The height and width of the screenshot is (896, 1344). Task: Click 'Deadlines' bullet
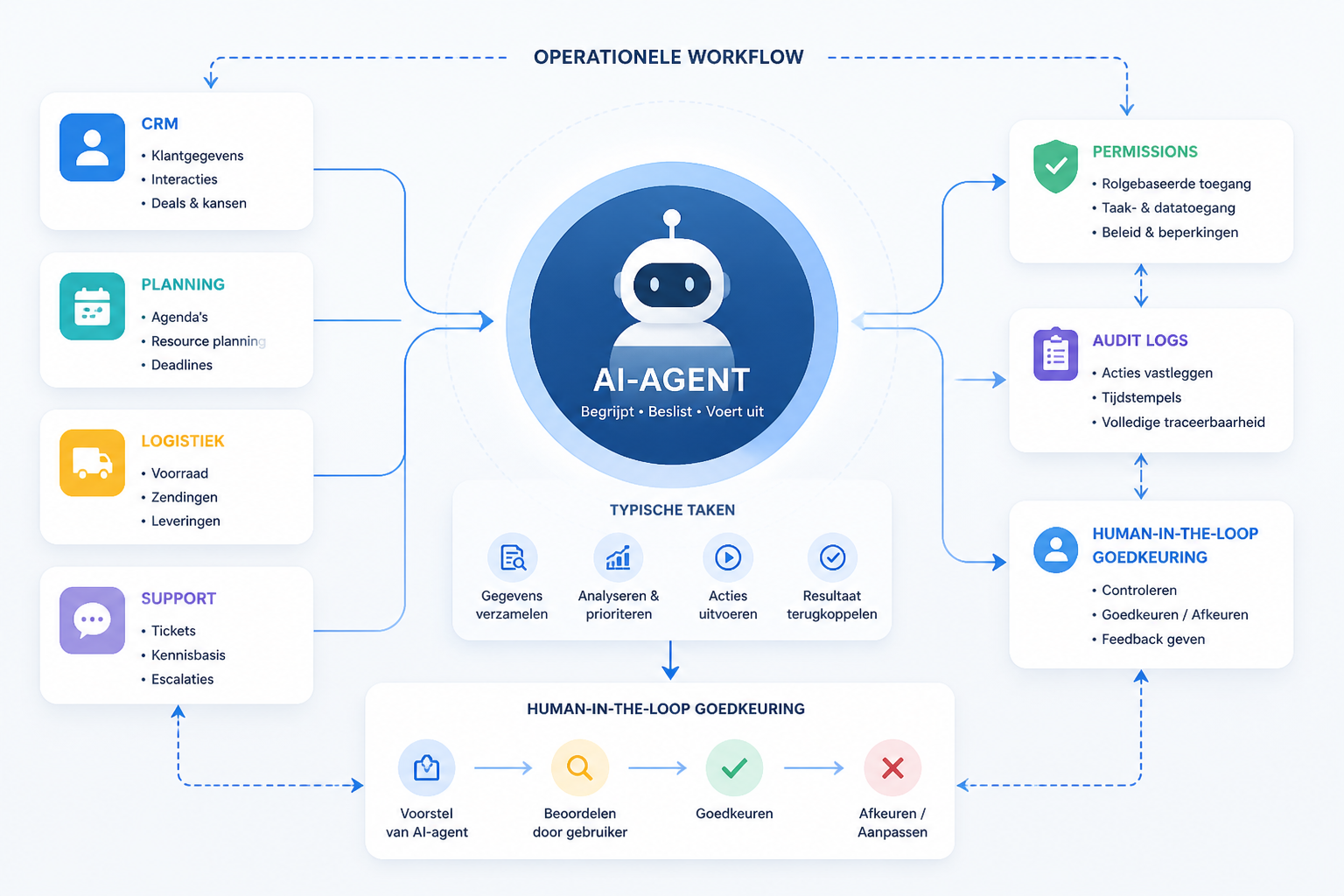[x=181, y=365]
